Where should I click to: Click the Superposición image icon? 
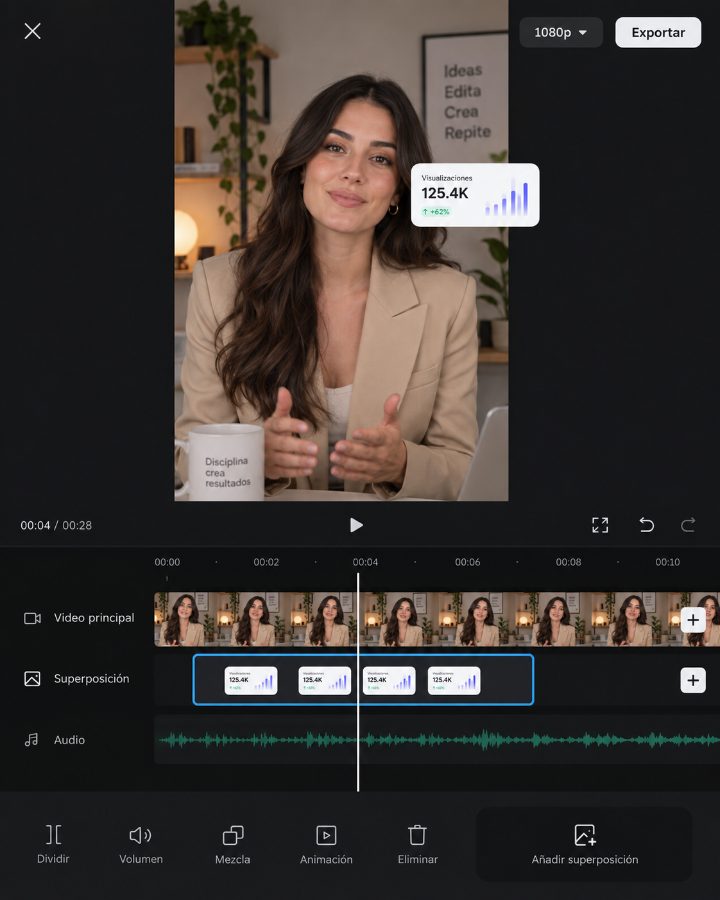coord(32,679)
